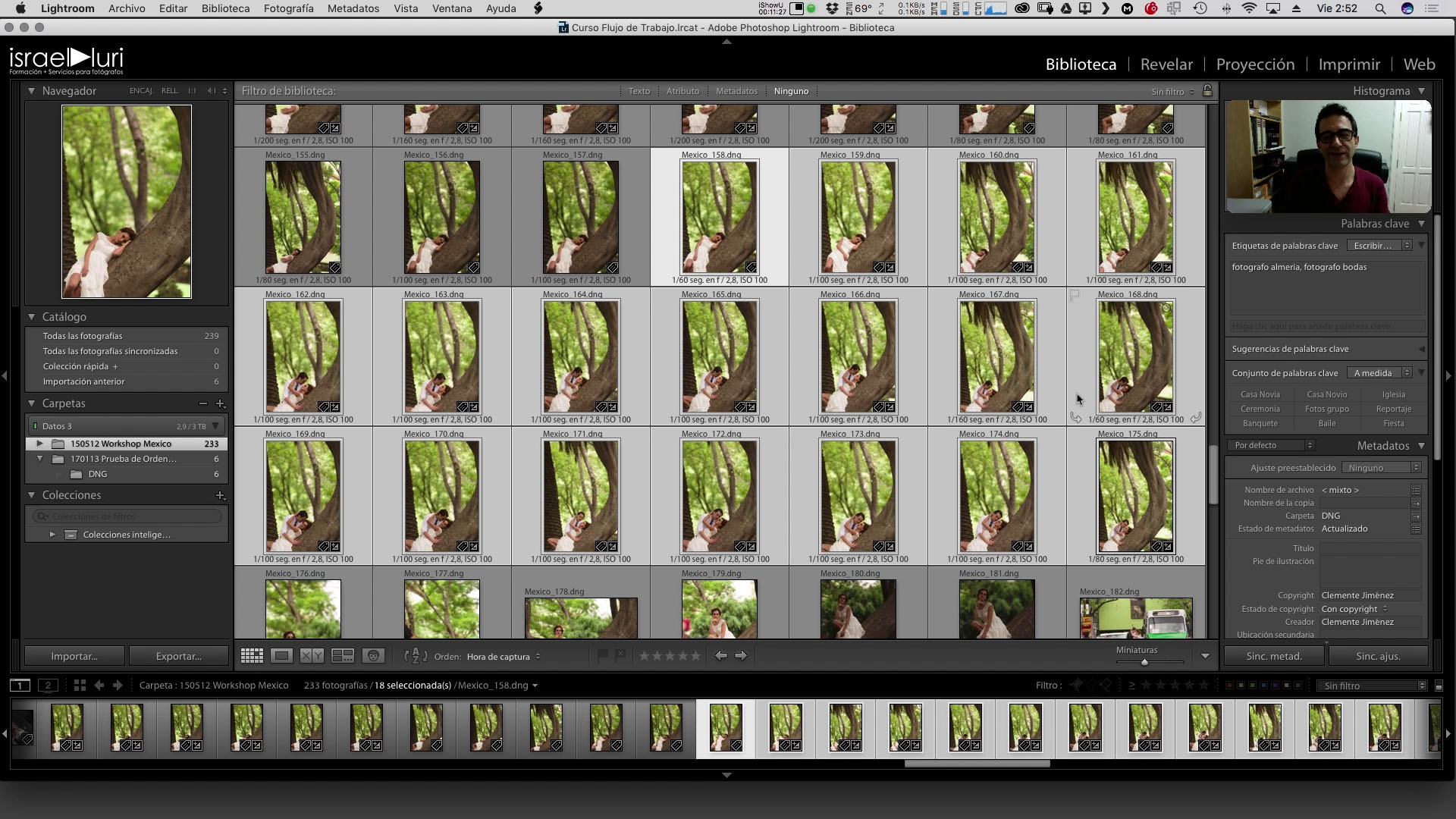
Task: Open Survey view mode
Action: (343, 656)
